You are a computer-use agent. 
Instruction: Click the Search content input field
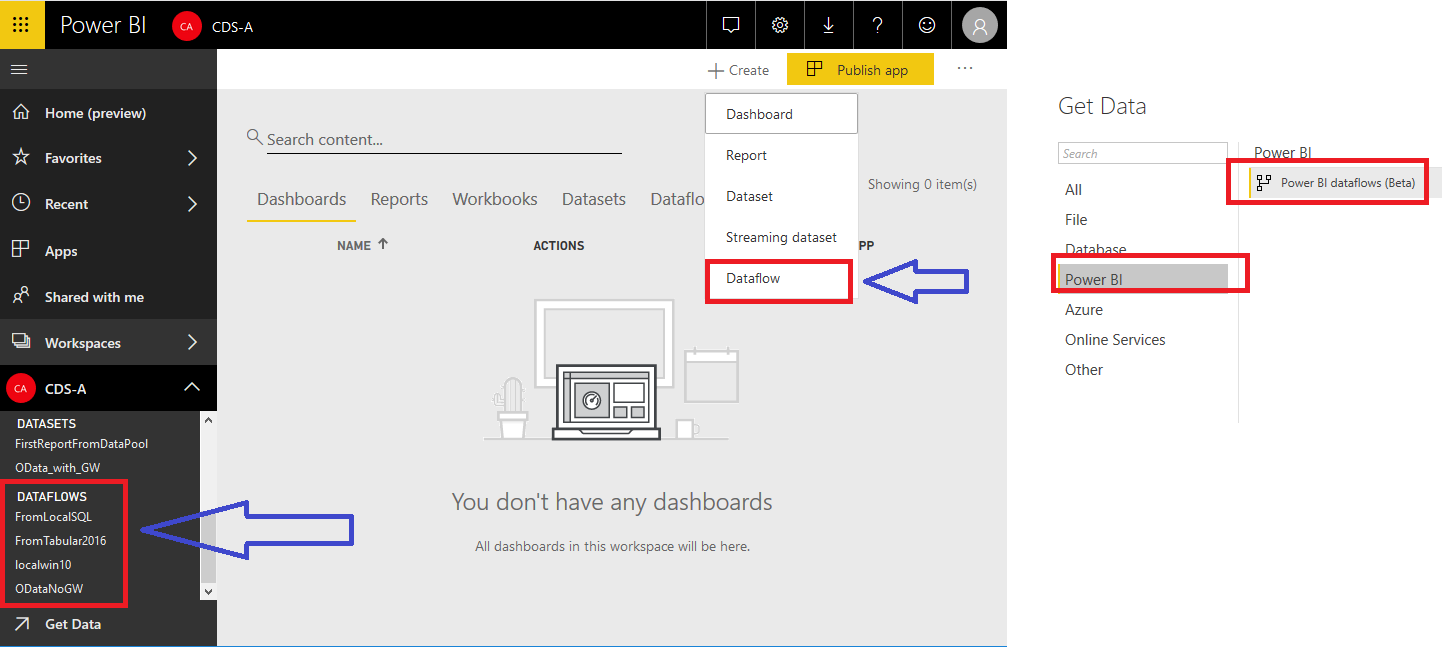[x=443, y=140]
